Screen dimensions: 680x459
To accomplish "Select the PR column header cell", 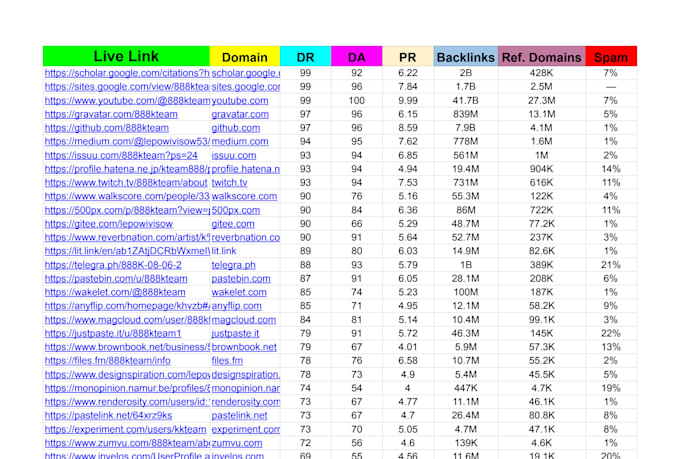I will pyautogui.click(x=408, y=56).
